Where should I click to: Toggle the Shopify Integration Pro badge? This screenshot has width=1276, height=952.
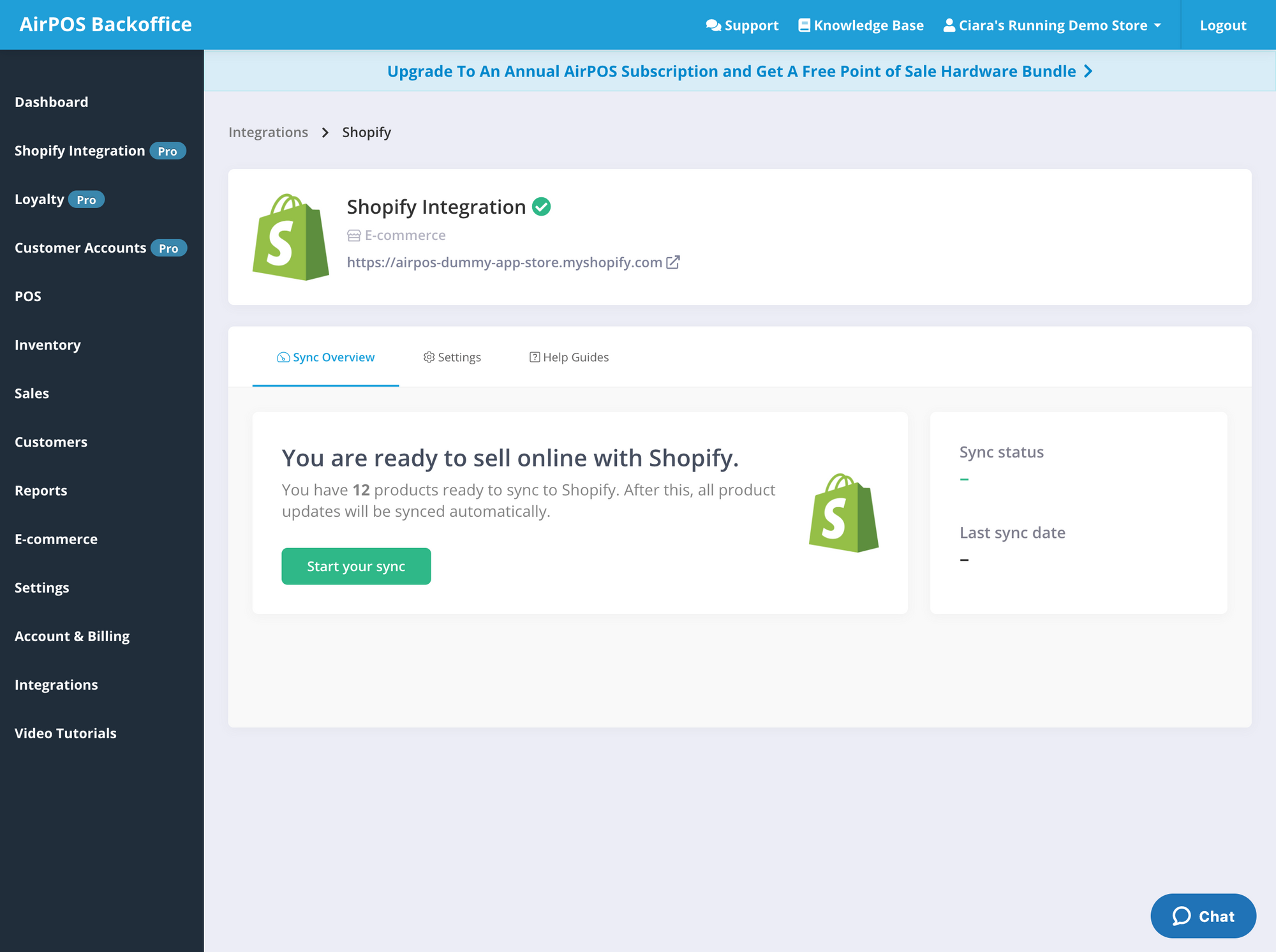pos(165,151)
